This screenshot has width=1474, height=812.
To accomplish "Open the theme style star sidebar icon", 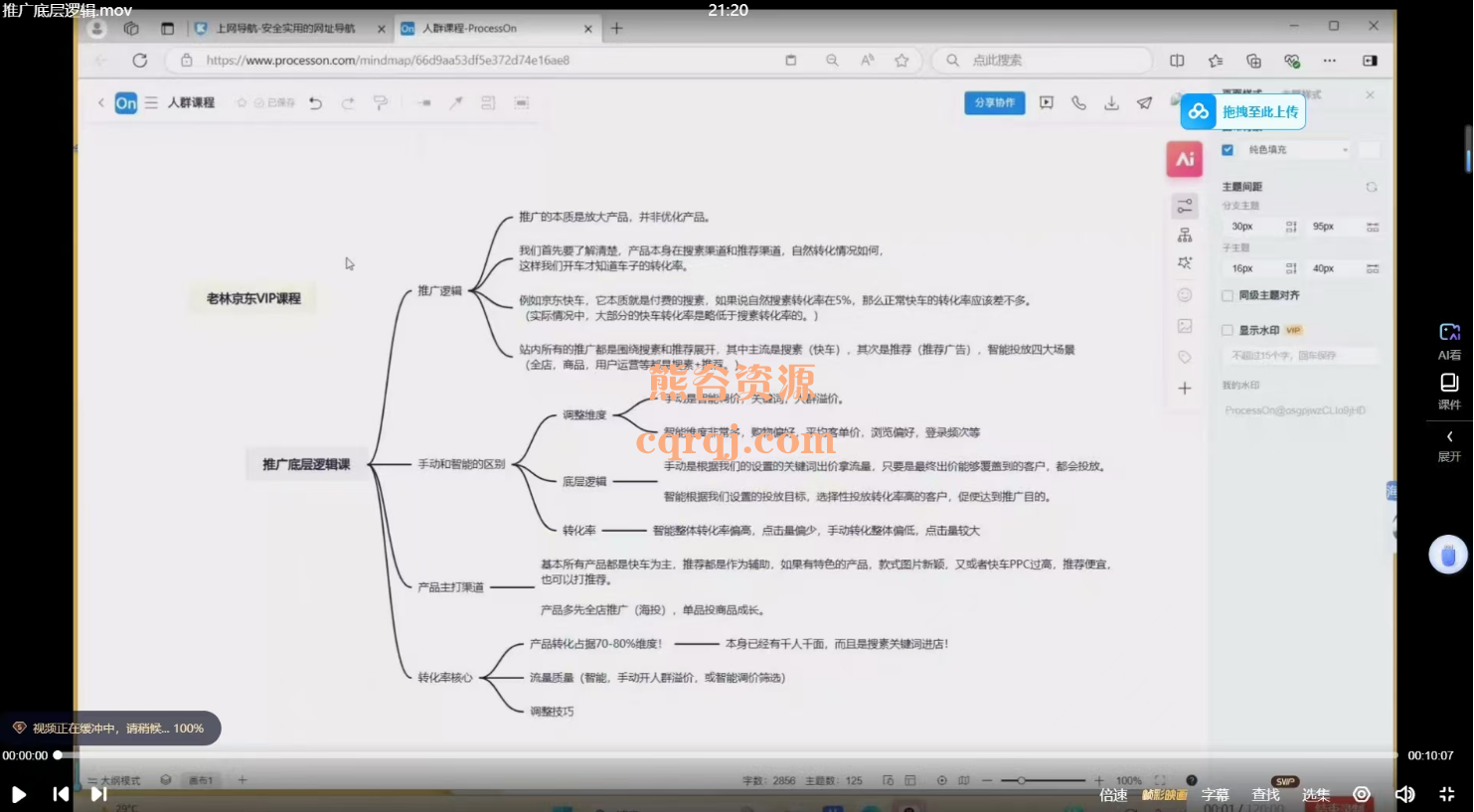I will tap(1185, 263).
